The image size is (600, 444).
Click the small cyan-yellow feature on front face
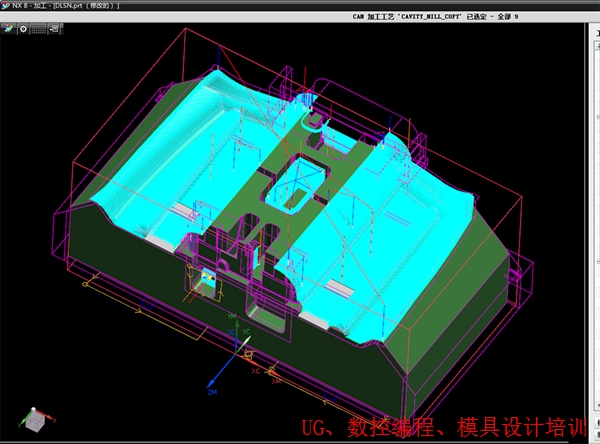[x=208, y=280]
